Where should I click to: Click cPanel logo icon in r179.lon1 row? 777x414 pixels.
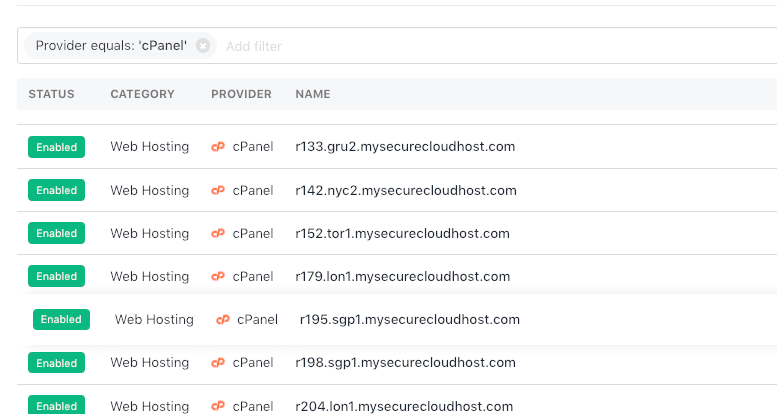coord(218,277)
